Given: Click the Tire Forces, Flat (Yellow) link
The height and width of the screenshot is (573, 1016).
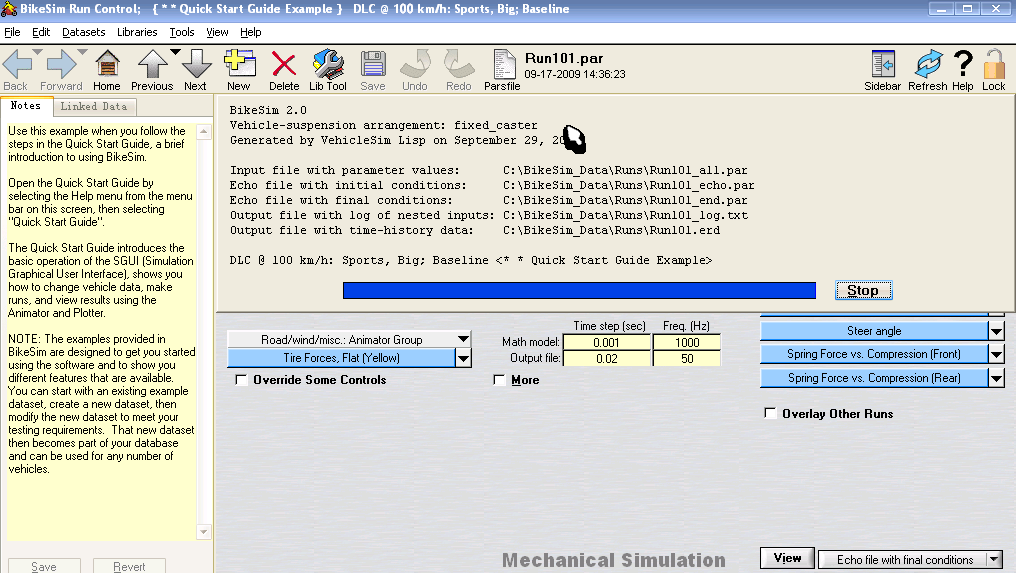Looking at the screenshot, I should pyautogui.click(x=341, y=358).
